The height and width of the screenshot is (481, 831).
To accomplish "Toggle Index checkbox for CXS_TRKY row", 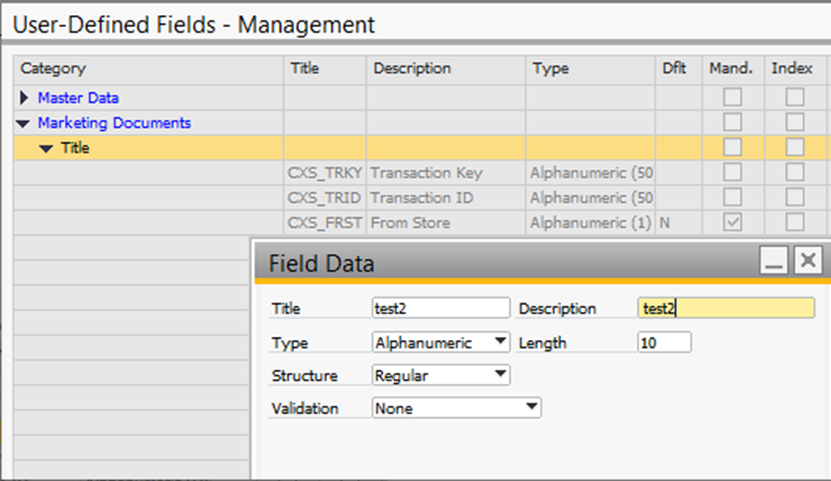I will tap(794, 172).
